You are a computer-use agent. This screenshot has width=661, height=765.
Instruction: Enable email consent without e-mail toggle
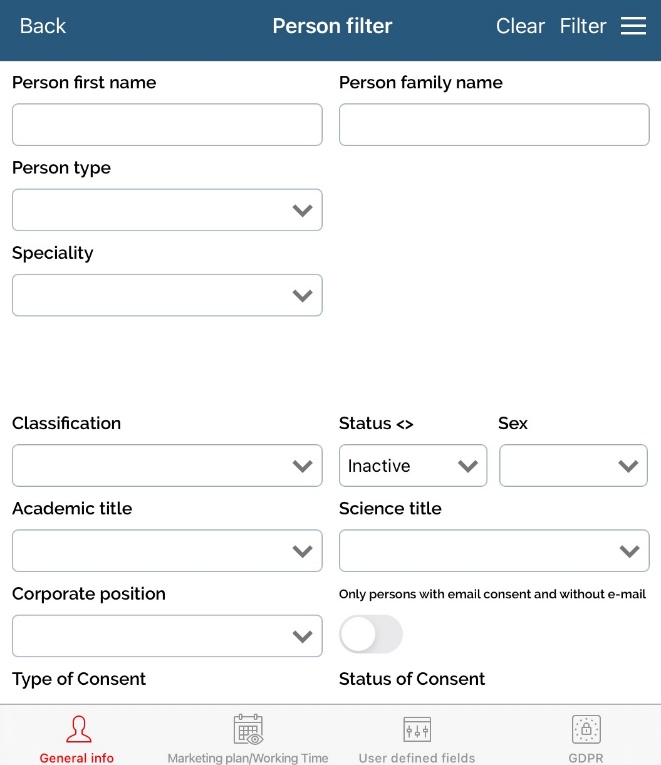[x=371, y=634]
